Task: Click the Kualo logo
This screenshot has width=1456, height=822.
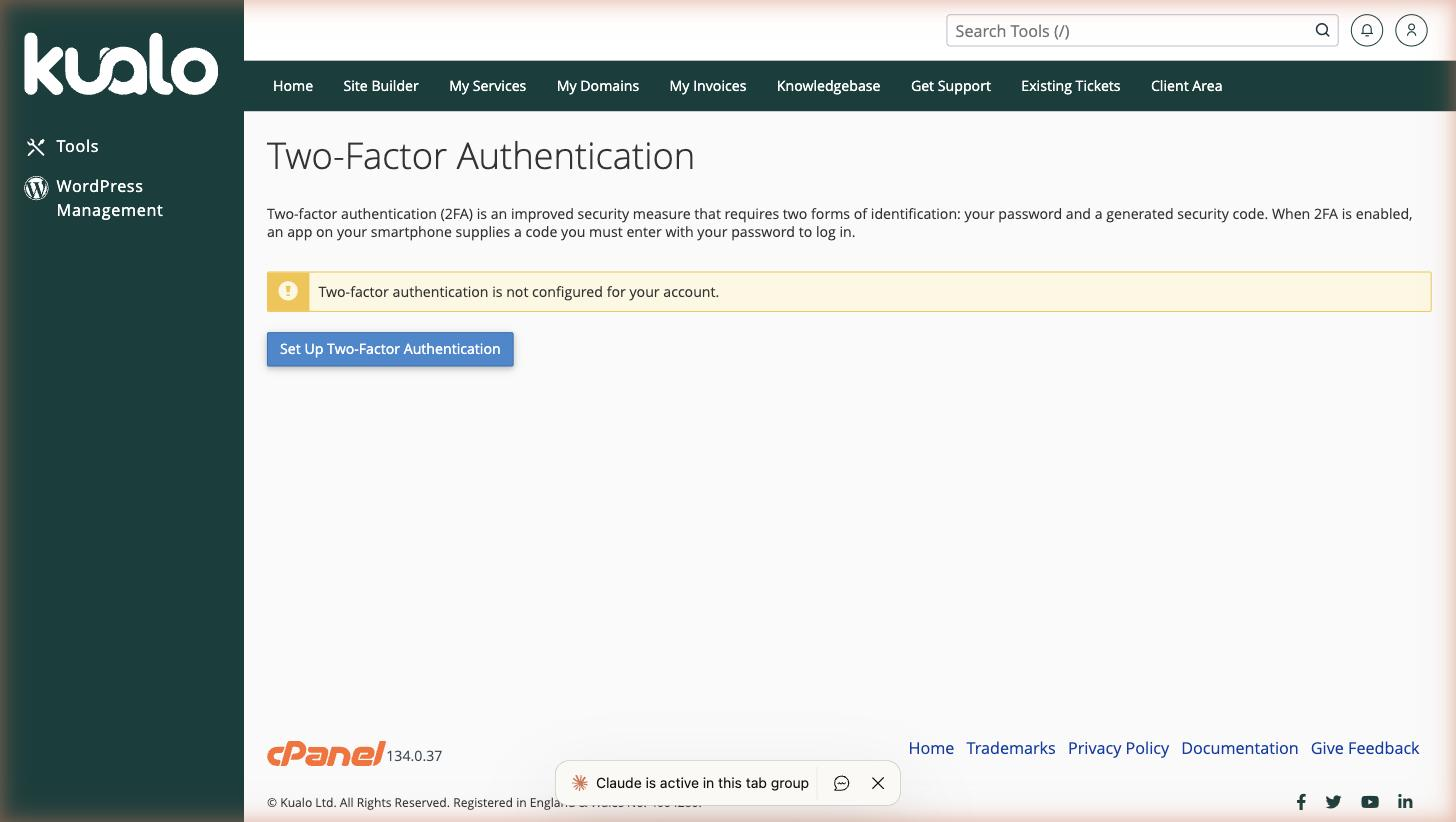Action: pyautogui.click(x=121, y=64)
